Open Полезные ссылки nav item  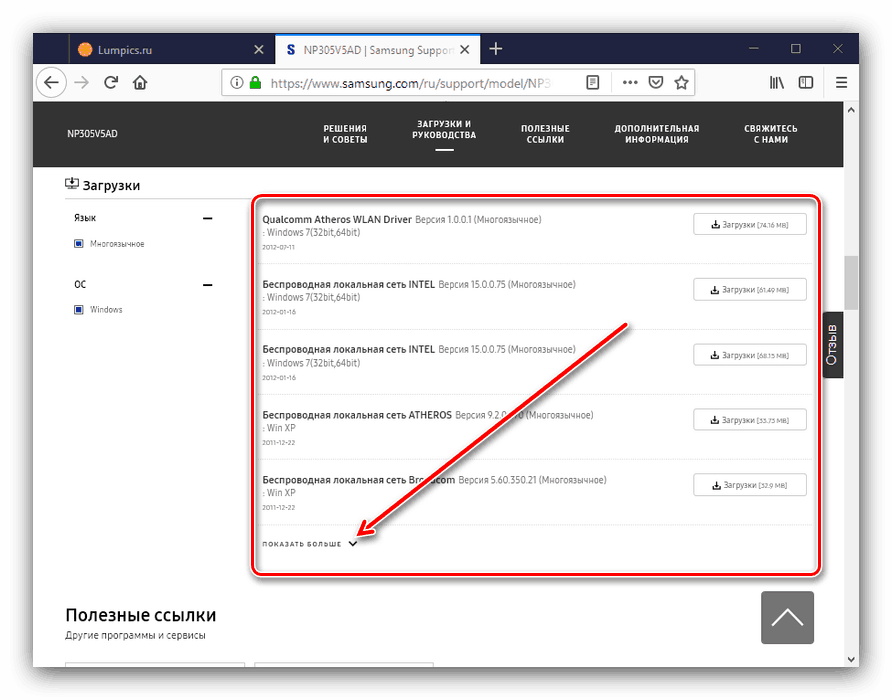(545, 134)
